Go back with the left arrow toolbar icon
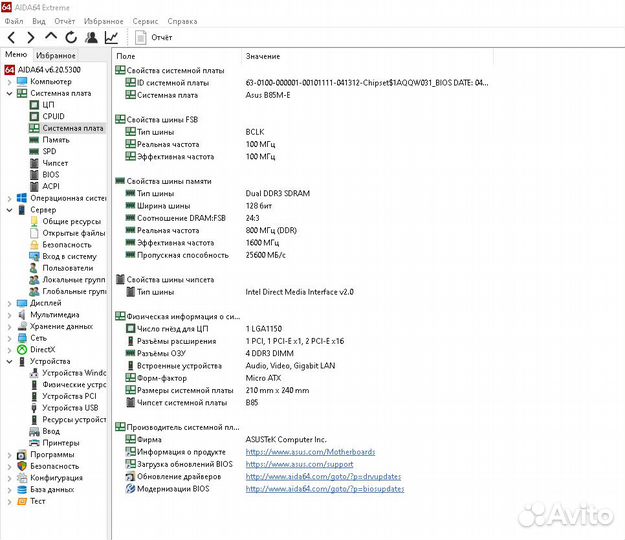Viewport: 625px width, 540px height. pyautogui.click(x=12, y=38)
